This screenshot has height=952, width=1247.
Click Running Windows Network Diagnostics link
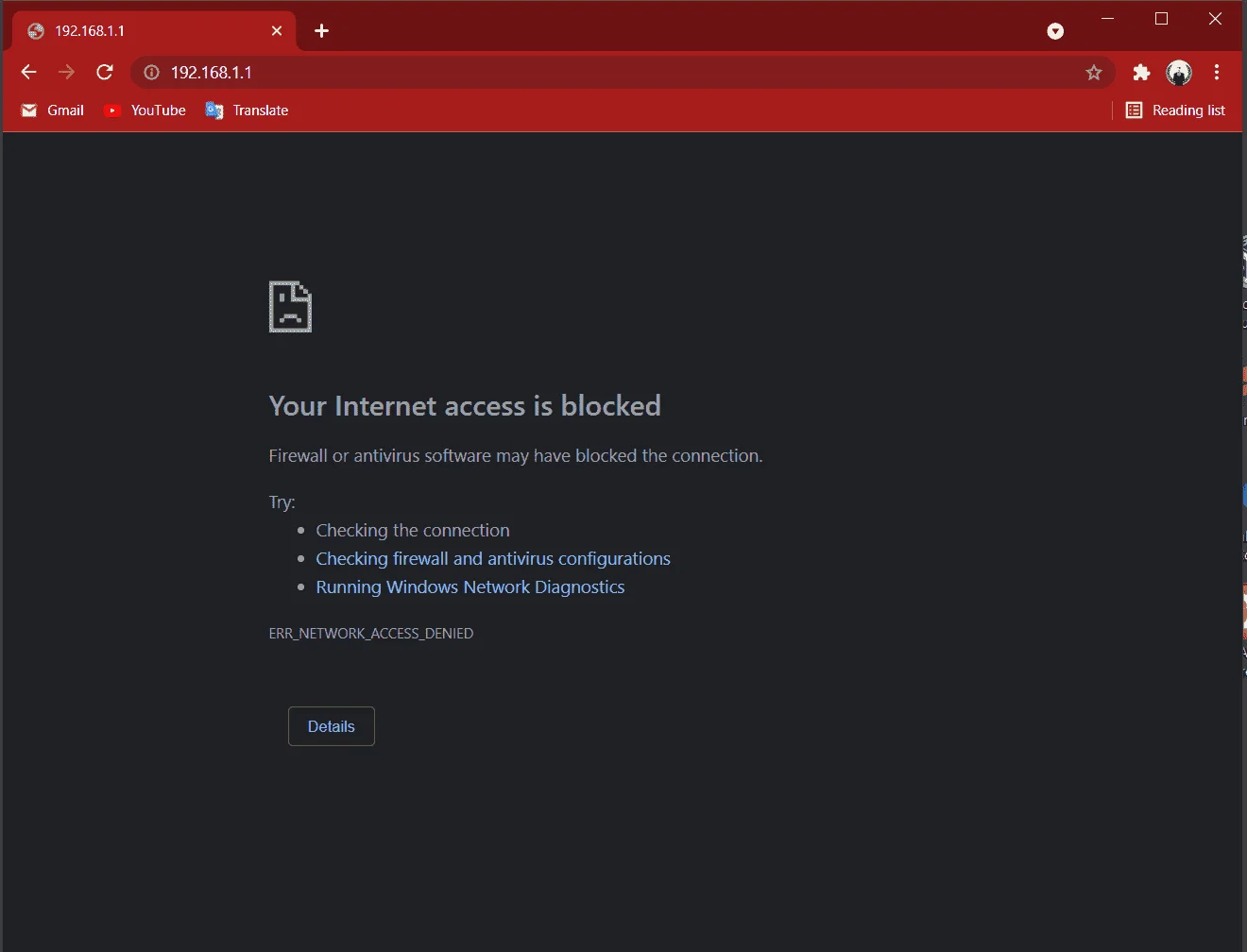pos(470,586)
